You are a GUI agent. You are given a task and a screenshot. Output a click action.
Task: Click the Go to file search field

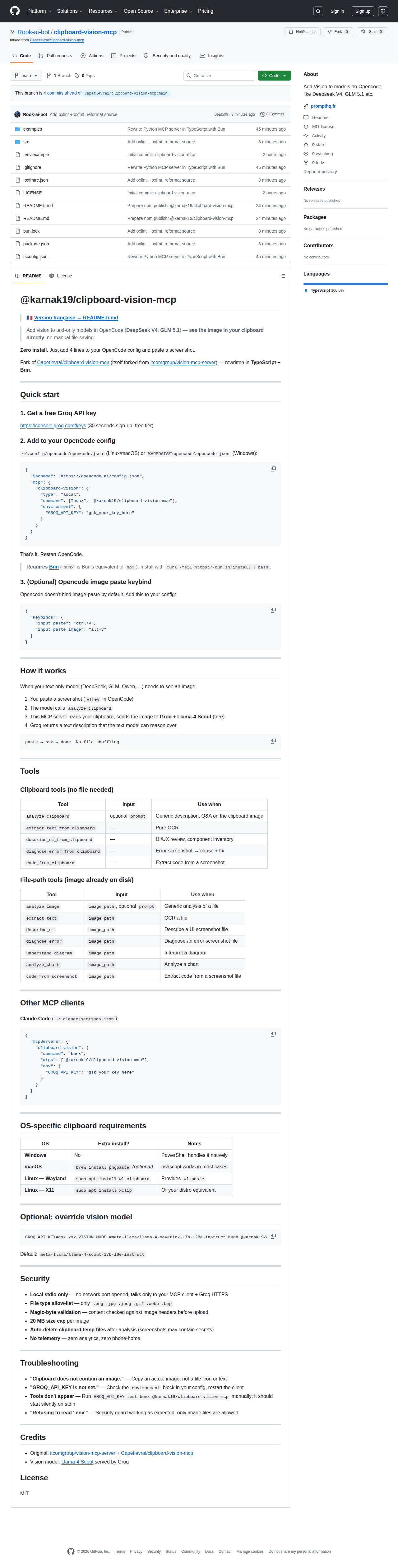[220, 76]
